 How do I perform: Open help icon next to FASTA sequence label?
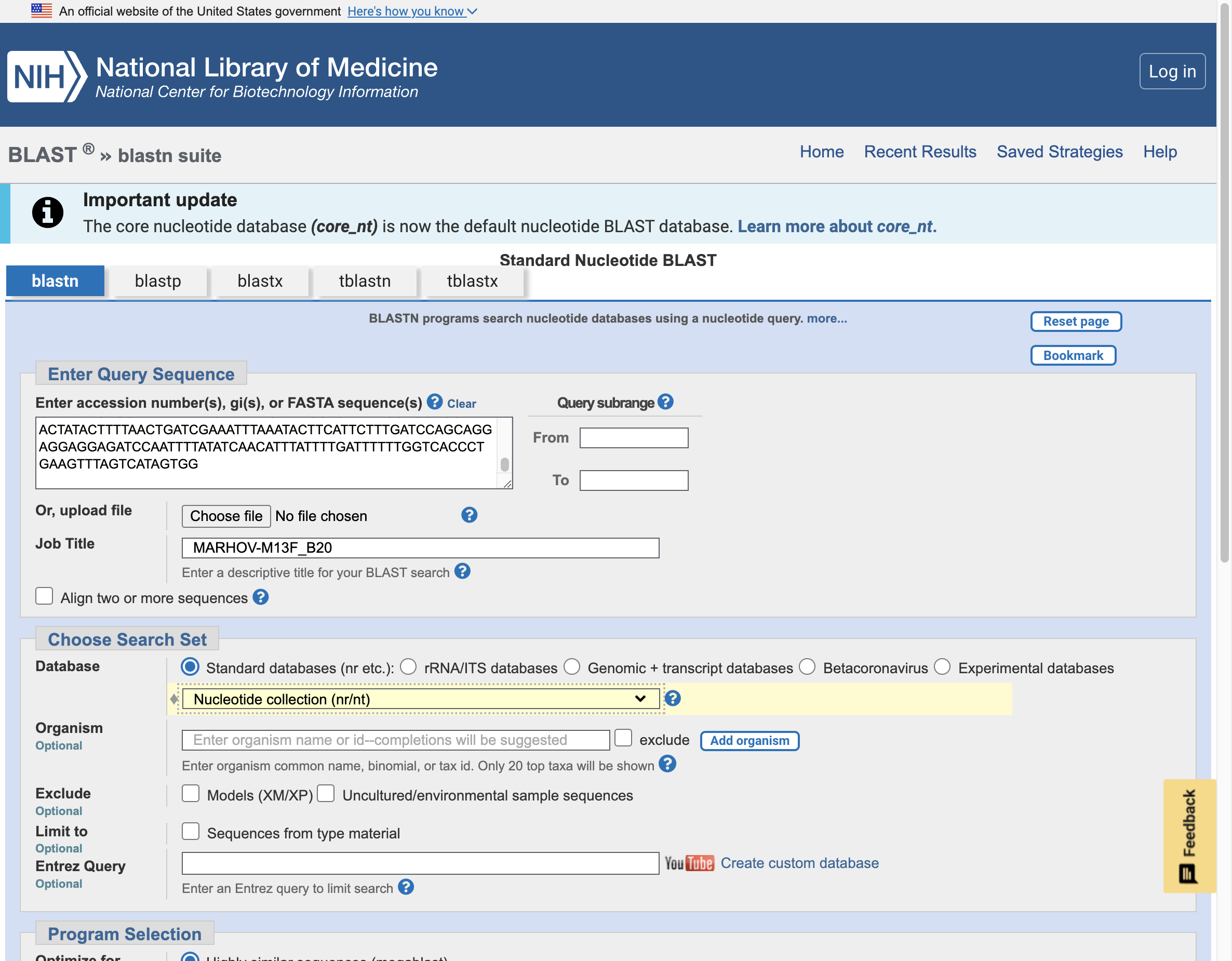(434, 402)
